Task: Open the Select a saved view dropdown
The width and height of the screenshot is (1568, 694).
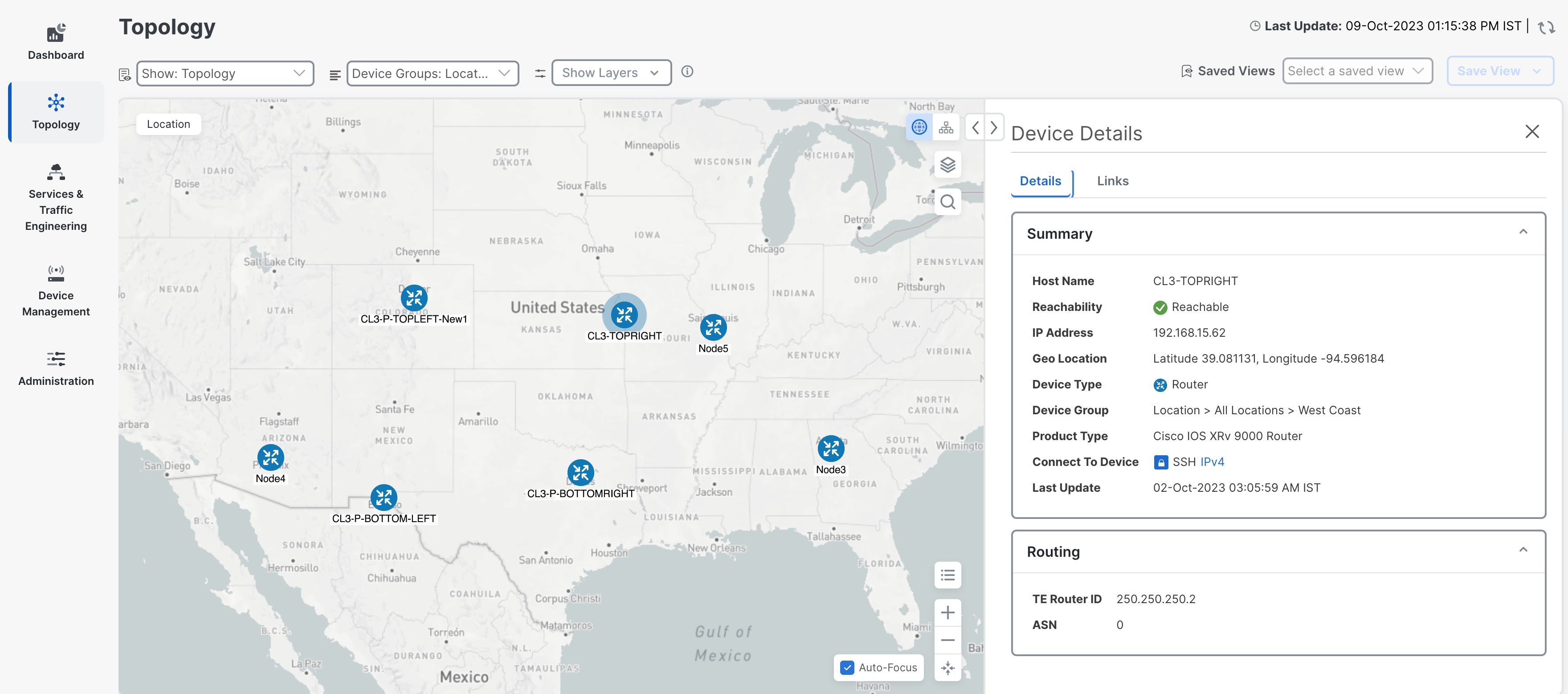Action: coord(1357,71)
